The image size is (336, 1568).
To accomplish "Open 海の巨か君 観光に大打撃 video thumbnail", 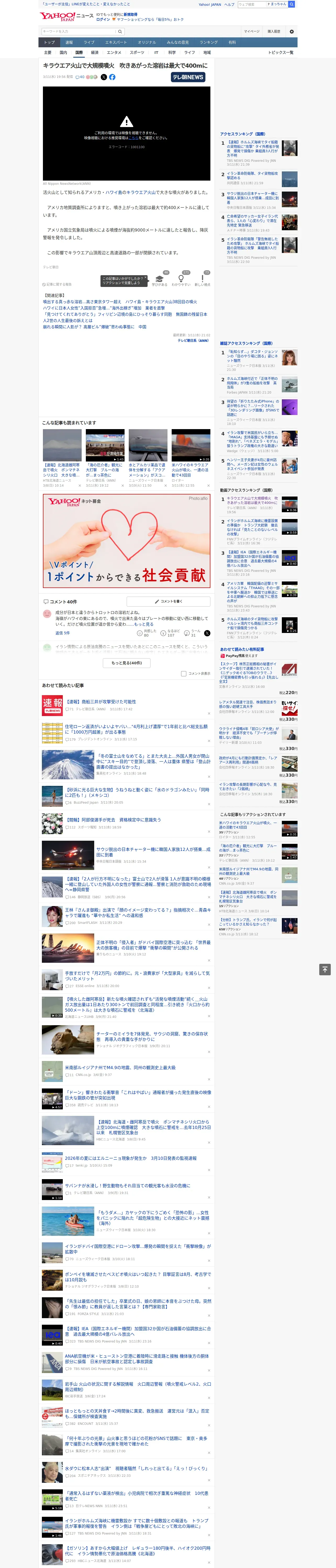I will point(105,445).
